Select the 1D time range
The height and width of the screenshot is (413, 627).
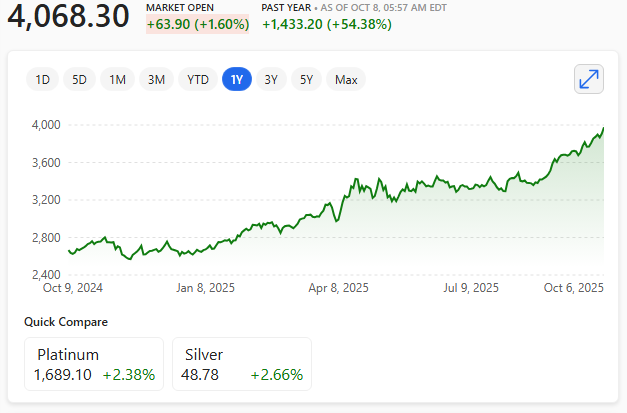42,80
